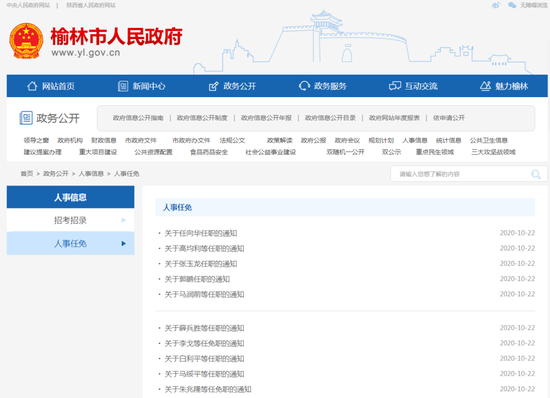Viewport: 550px width, 398px height.
Task: Click the magnifier search icon
Action: coord(536,174)
